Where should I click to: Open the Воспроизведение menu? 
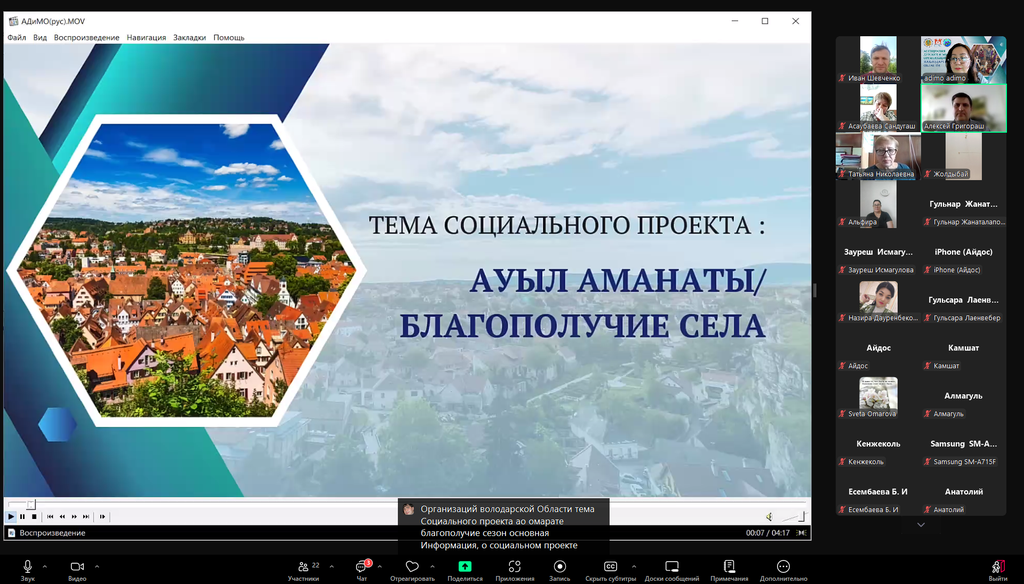click(86, 37)
